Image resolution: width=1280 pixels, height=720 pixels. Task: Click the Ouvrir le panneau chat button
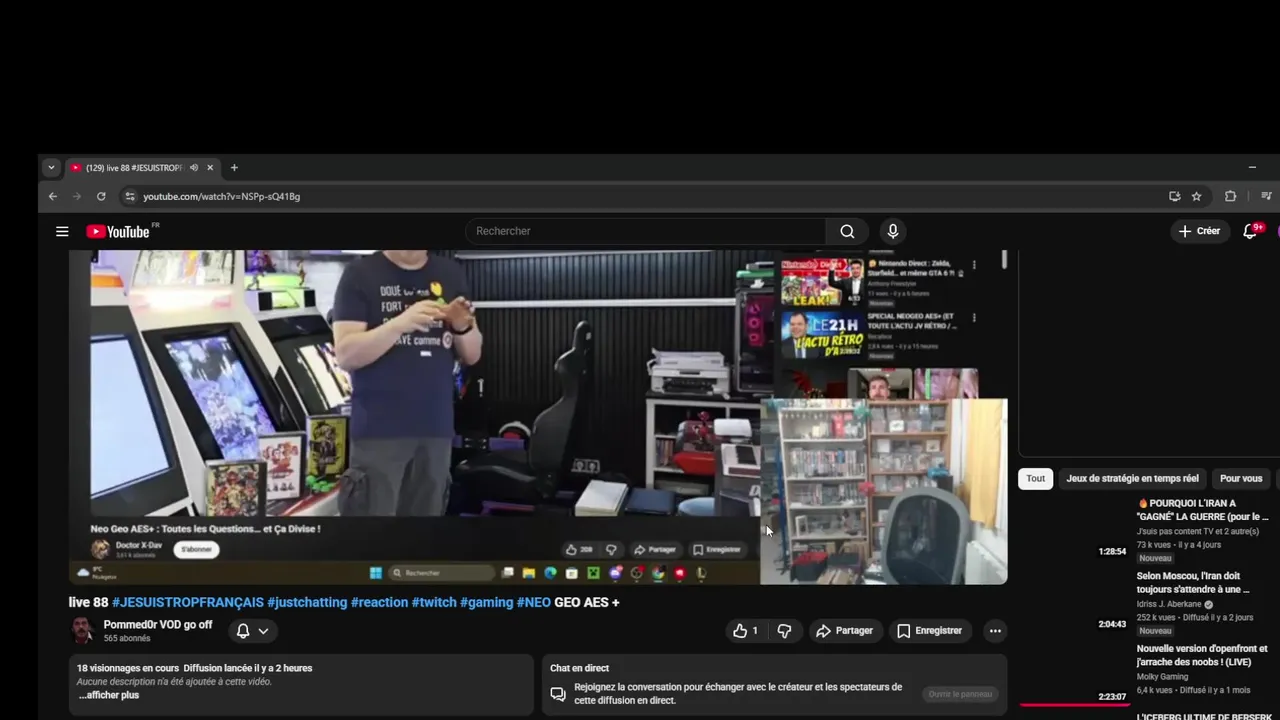pyautogui.click(x=960, y=694)
